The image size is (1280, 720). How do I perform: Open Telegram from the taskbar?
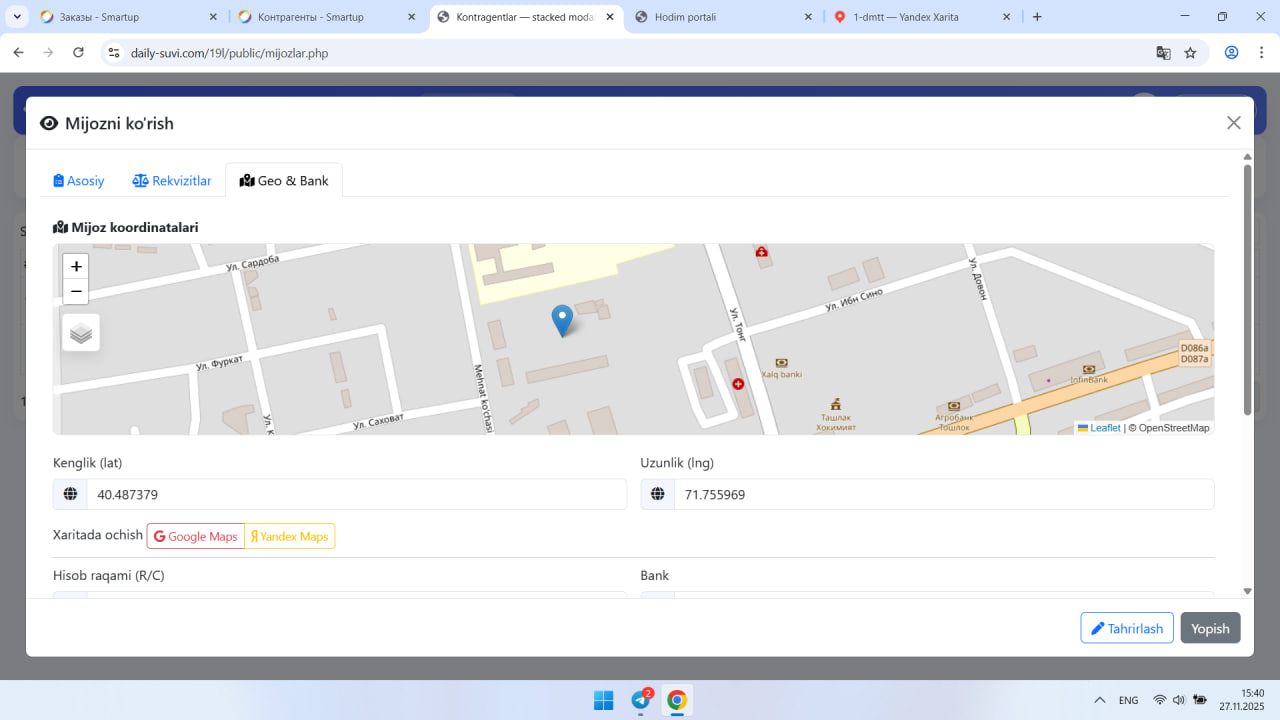tap(640, 700)
